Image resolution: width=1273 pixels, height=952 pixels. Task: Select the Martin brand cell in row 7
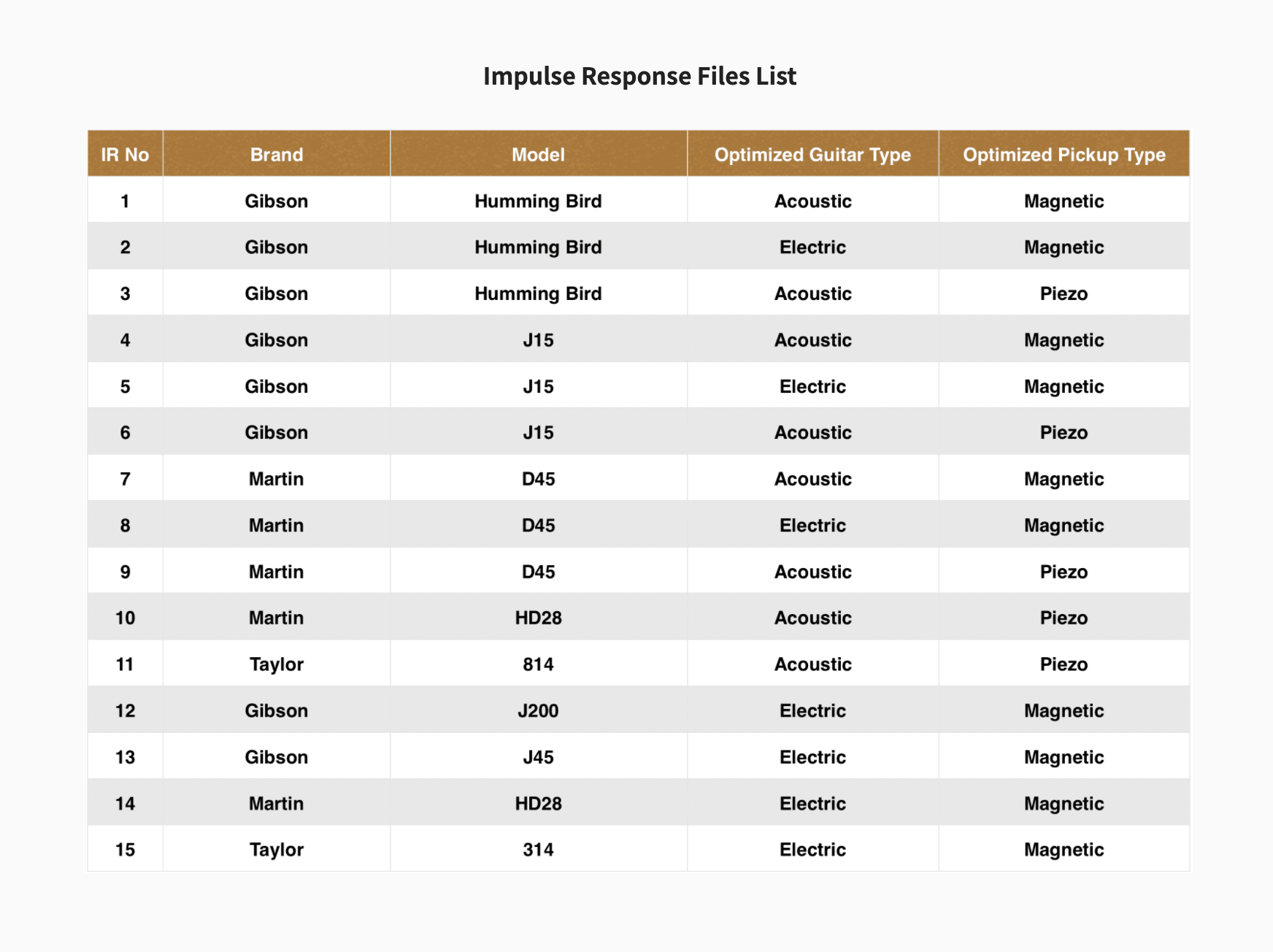coord(276,479)
